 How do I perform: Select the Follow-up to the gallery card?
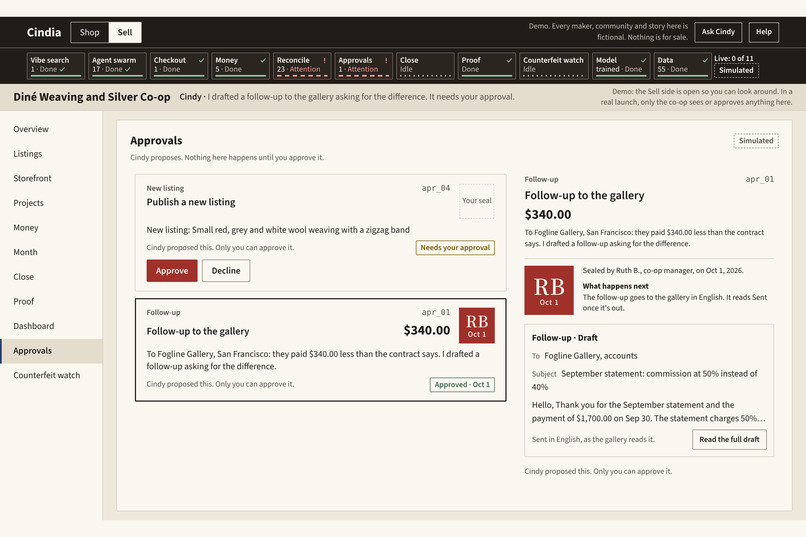click(321, 349)
